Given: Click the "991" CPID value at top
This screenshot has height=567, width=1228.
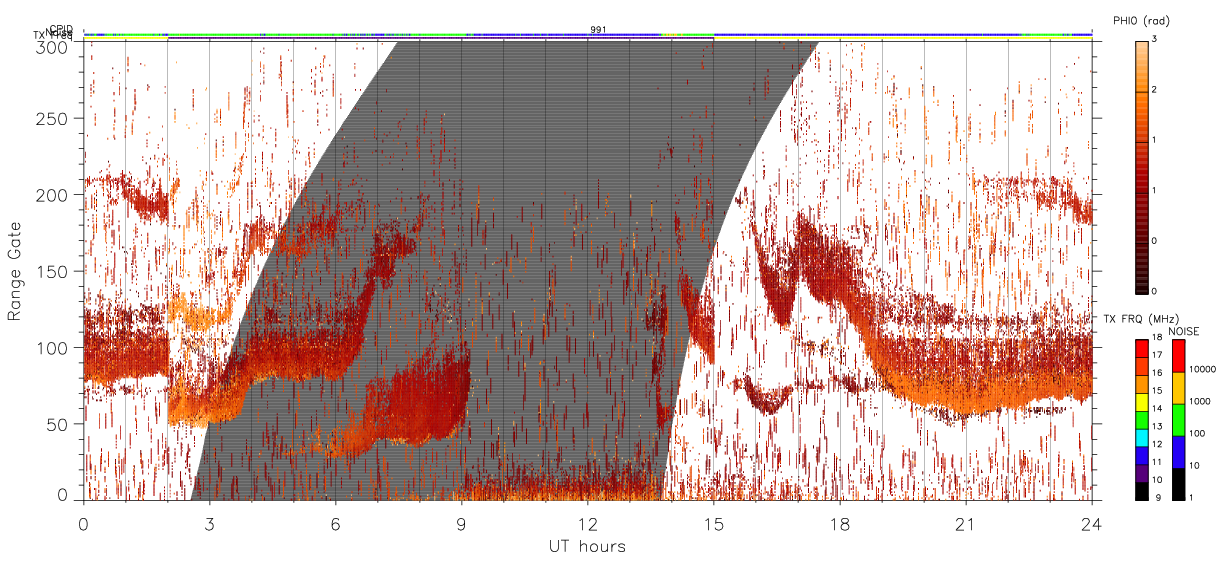Looking at the screenshot, I should click(x=598, y=30).
